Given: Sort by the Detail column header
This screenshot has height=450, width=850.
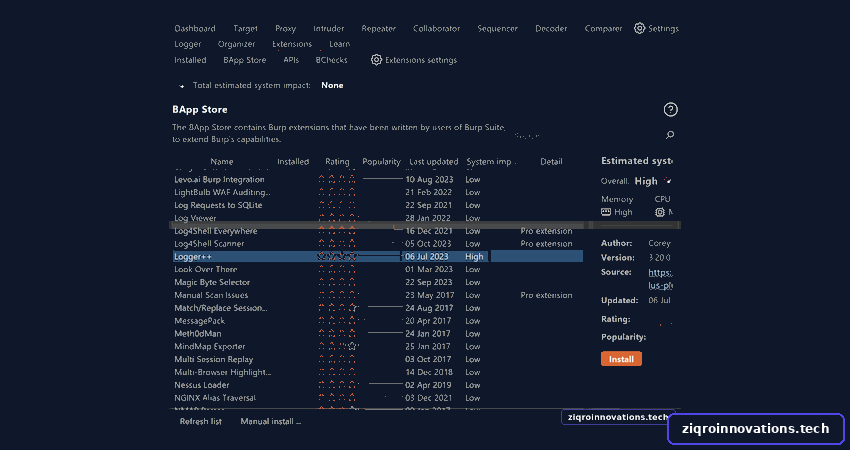Looking at the screenshot, I should coord(551,162).
